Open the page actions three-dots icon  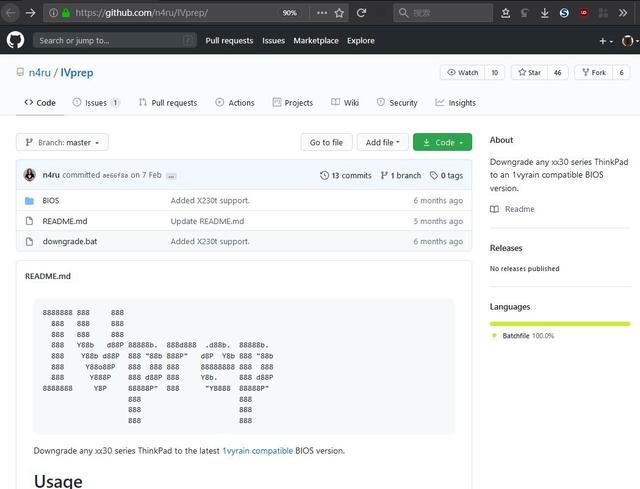pyautogui.click(x=320, y=13)
